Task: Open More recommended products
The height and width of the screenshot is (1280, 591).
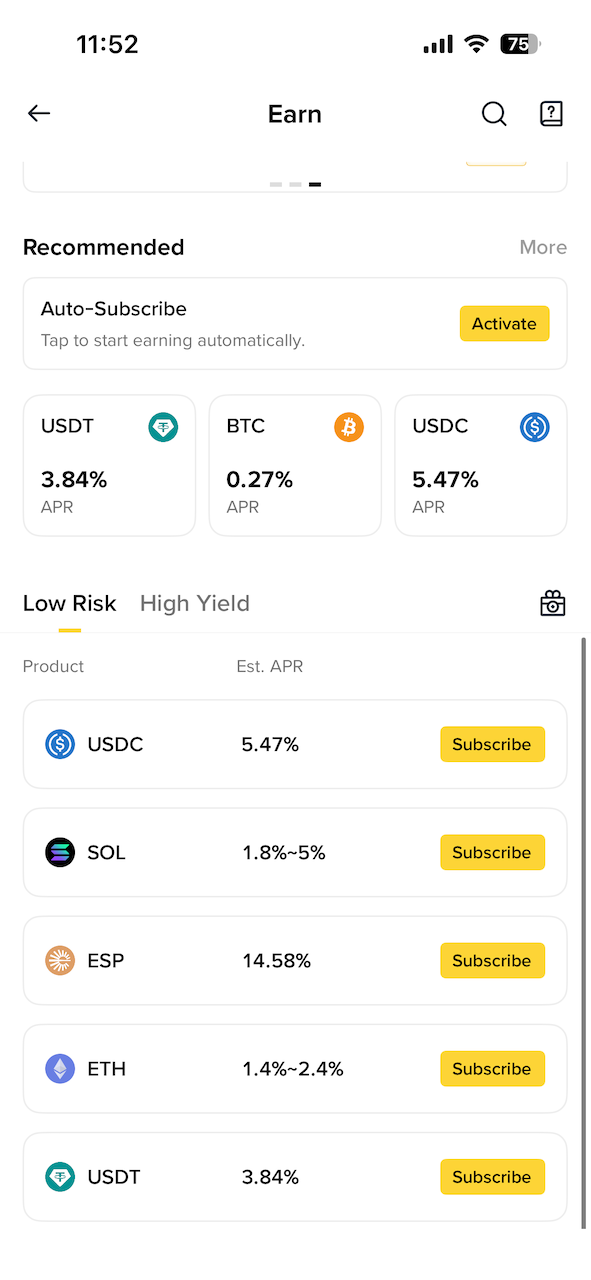Action: click(x=543, y=247)
